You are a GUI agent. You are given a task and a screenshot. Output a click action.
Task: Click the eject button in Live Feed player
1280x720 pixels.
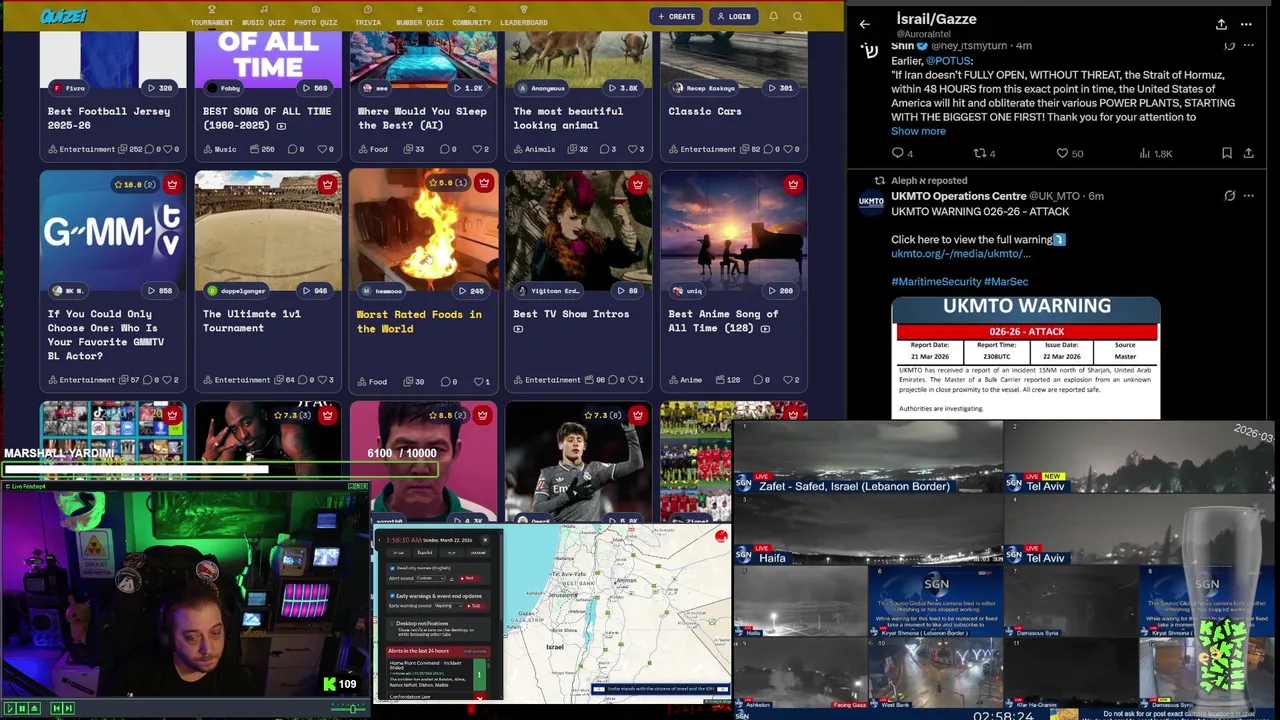[x=35, y=708]
